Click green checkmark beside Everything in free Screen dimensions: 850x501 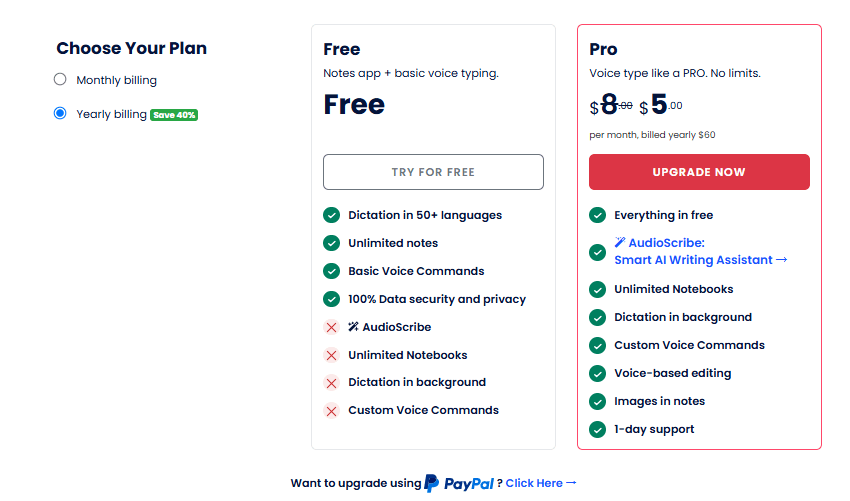click(x=597, y=215)
